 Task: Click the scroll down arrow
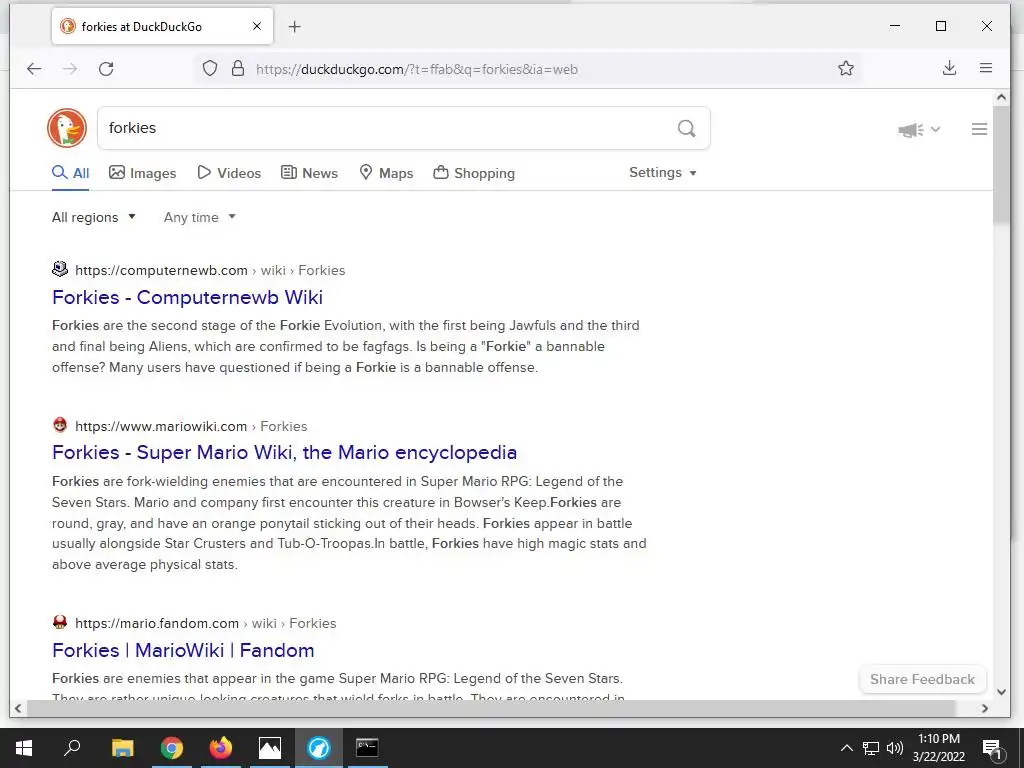click(1001, 692)
